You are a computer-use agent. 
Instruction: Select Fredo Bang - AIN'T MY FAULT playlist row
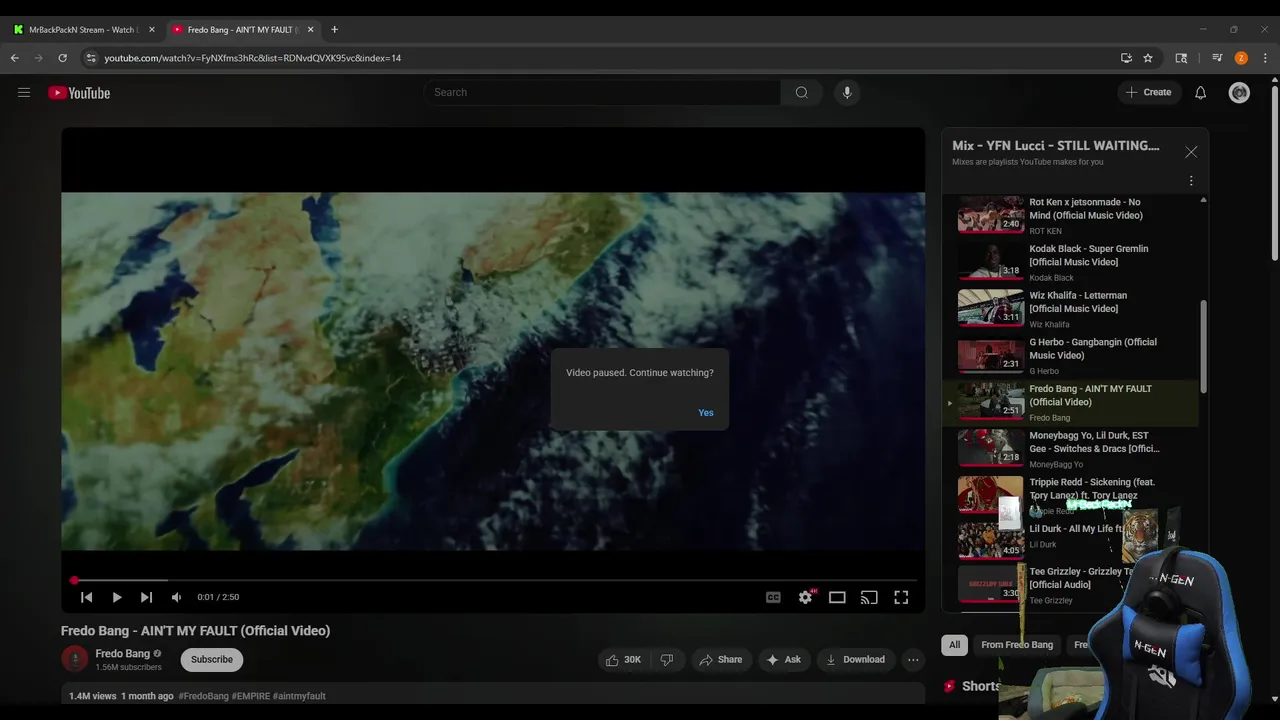click(1071, 402)
